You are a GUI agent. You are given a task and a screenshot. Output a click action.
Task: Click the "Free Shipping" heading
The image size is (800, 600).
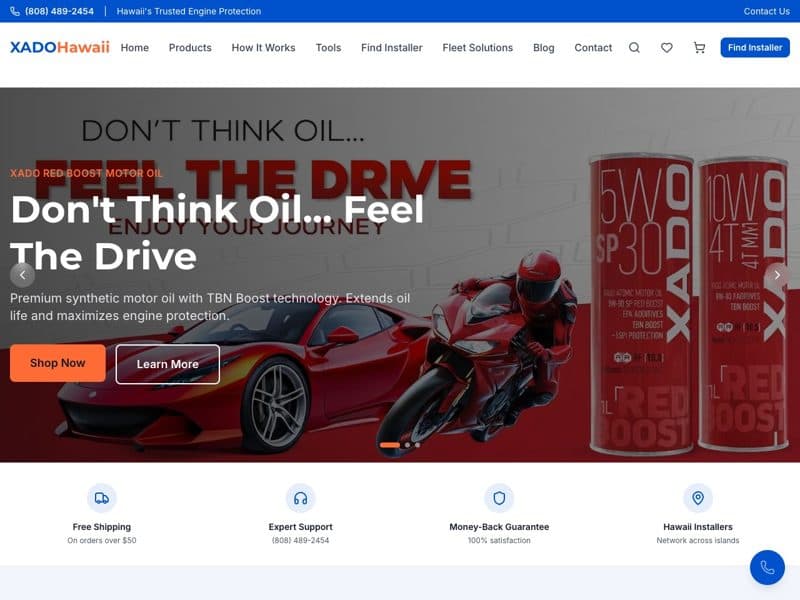coord(102,527)
